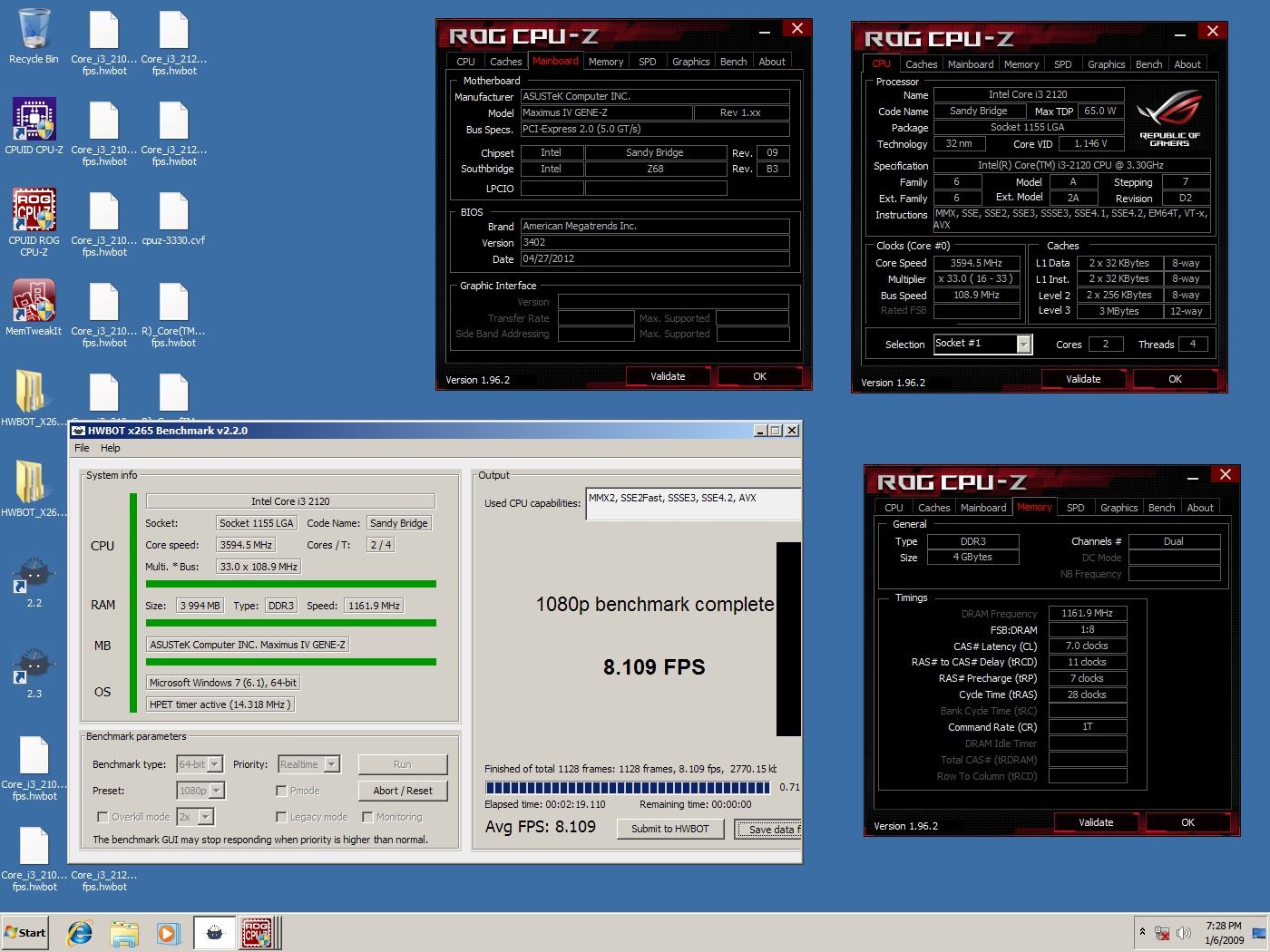Click the Save data f... button
Viewport: 1270px width, 952px height.
pyautogui.click(x=769, y=829)
